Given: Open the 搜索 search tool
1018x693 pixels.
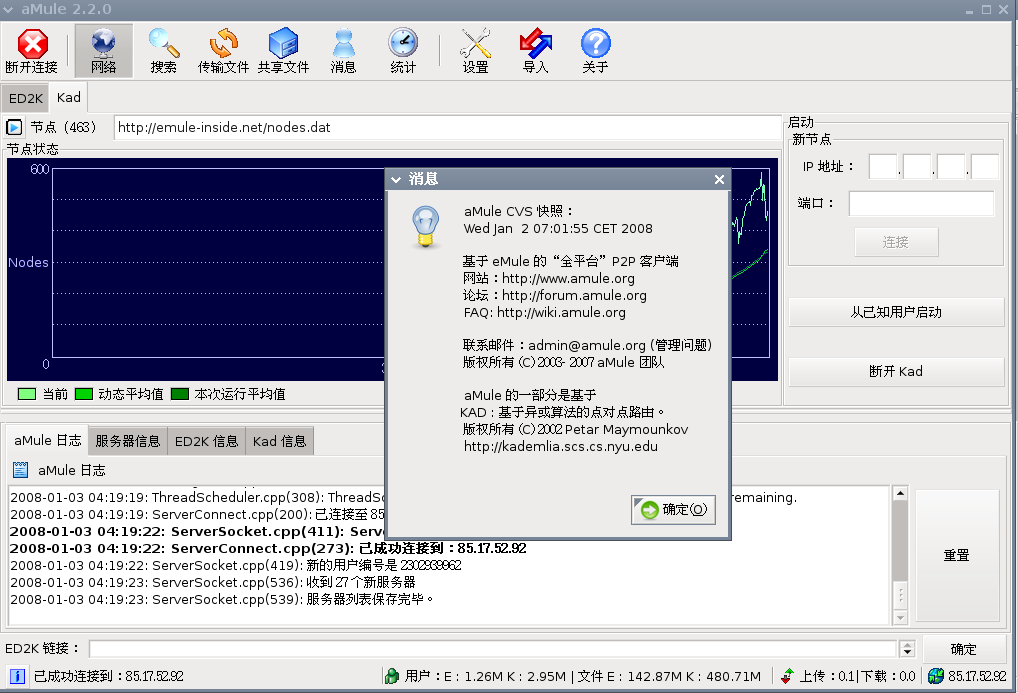Looking at the screenshot, I should pos(164,51).
